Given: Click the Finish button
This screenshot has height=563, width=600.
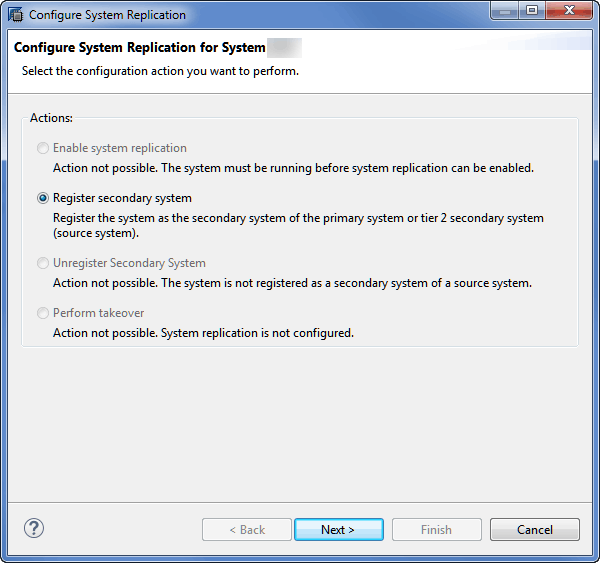Looking at the screenshot, I should coord(436,530).
